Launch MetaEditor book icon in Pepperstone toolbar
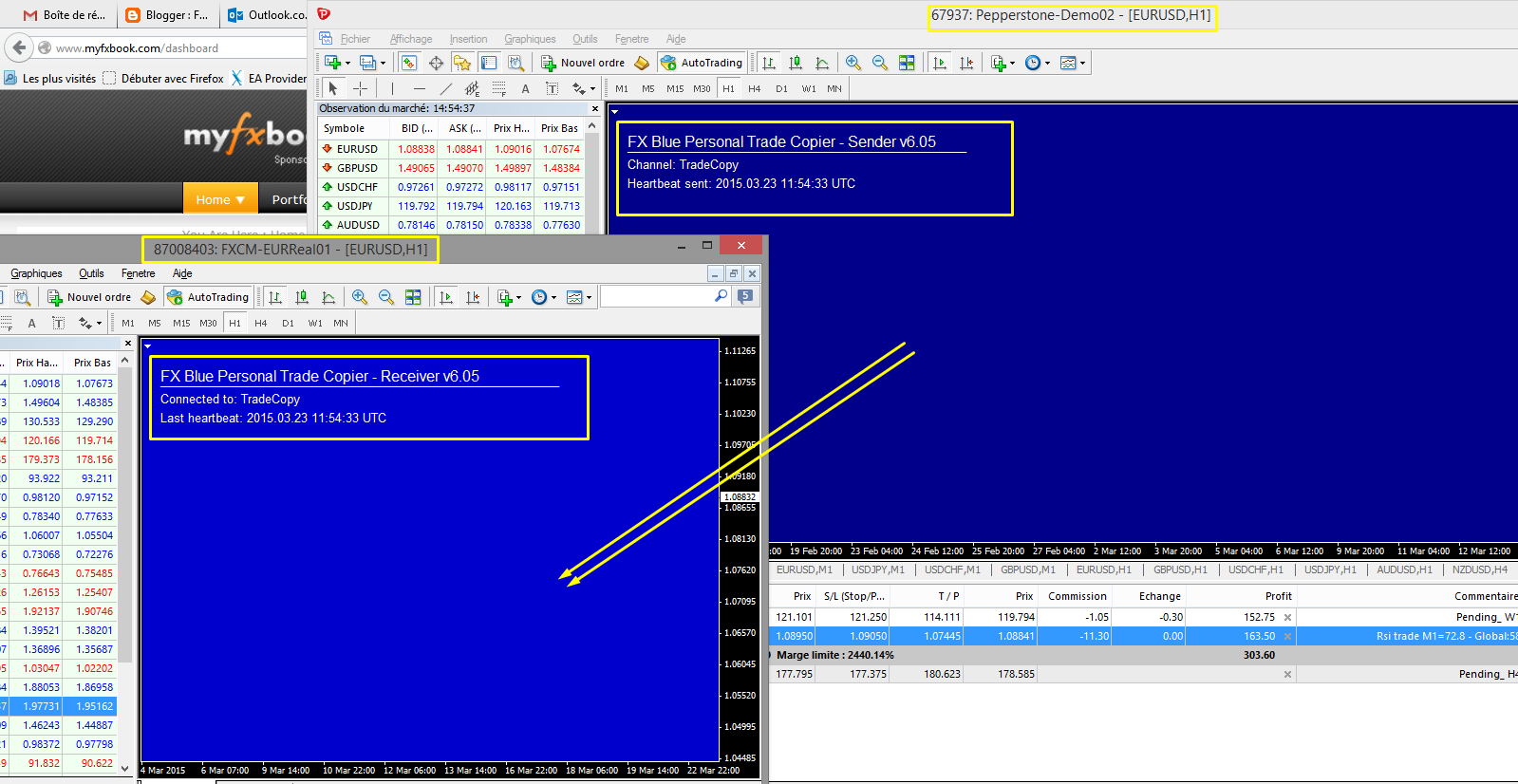The width and height of the screenshot is (1518, 784). tap(642, 63)
